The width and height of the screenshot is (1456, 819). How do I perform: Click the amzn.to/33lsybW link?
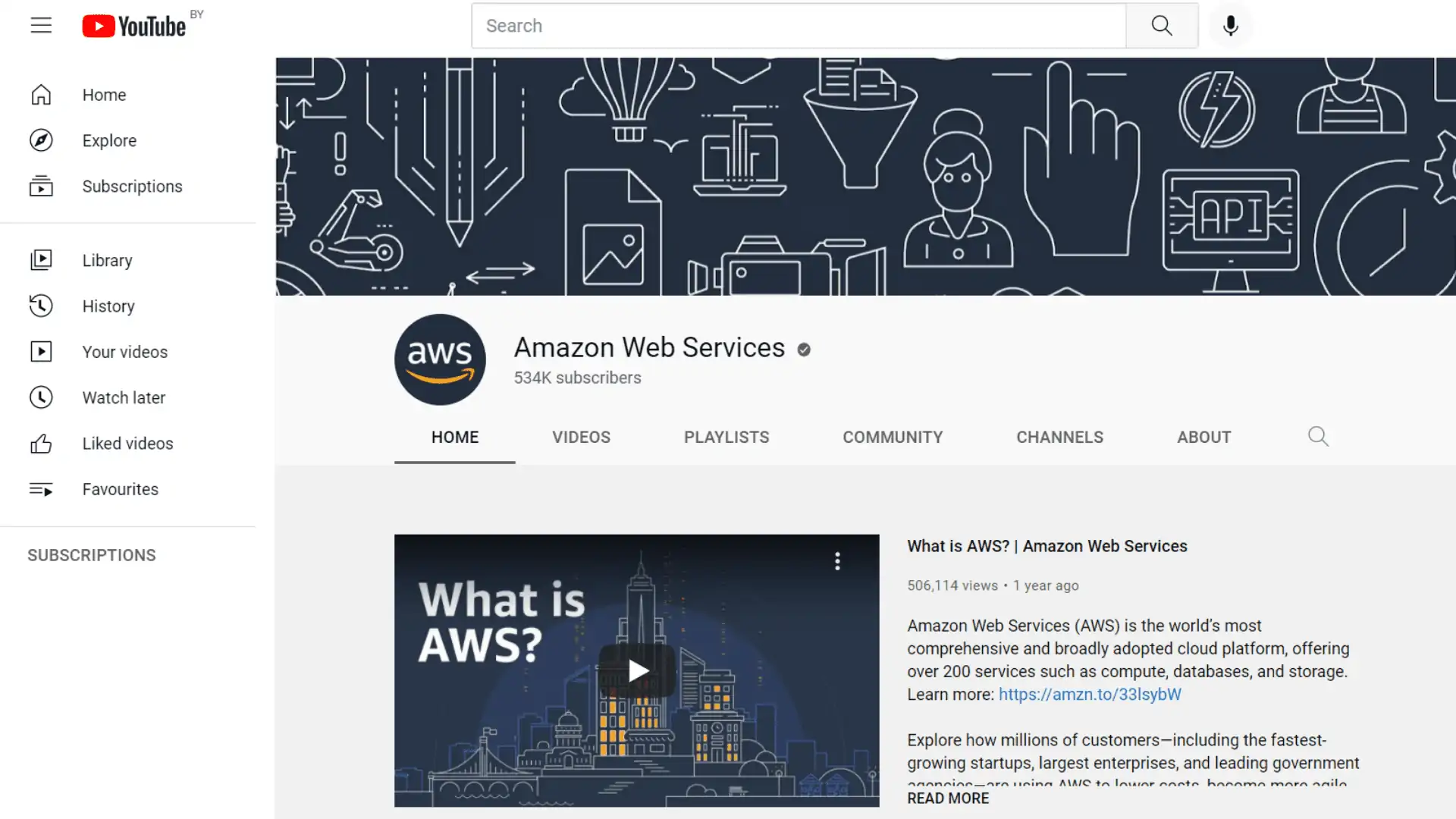[x=1090, y=694]
